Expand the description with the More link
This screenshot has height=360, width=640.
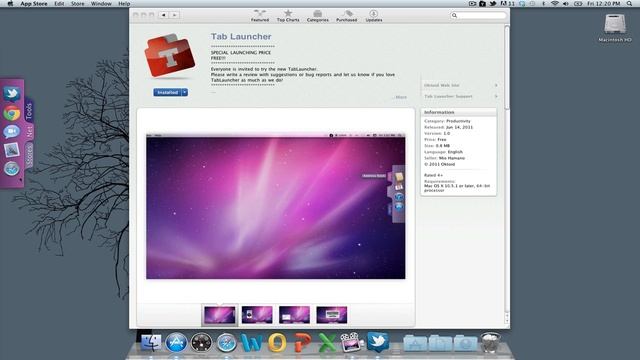point(400,97)
